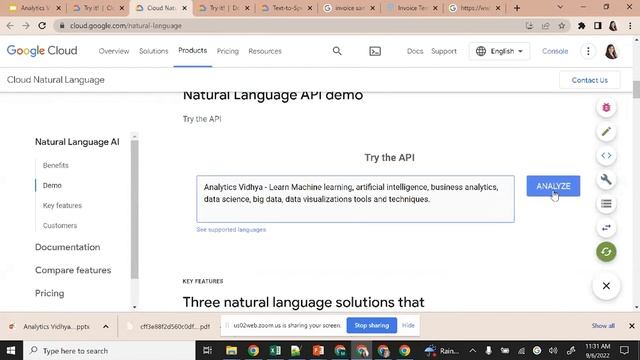This screenshot has height=360, width=640.
Task: Open the Pricing menu in top nav
Action: coord(228,51)
